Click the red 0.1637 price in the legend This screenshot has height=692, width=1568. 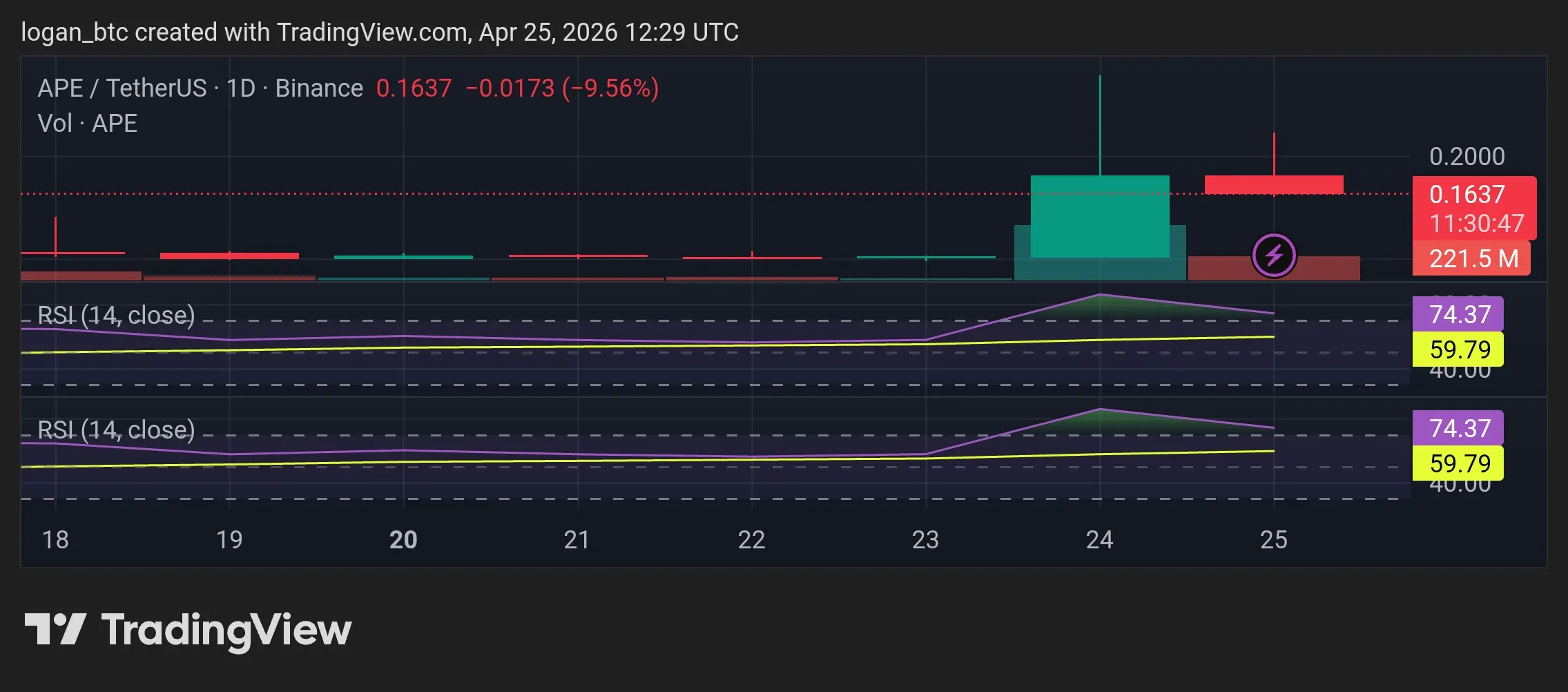[414, 88]
